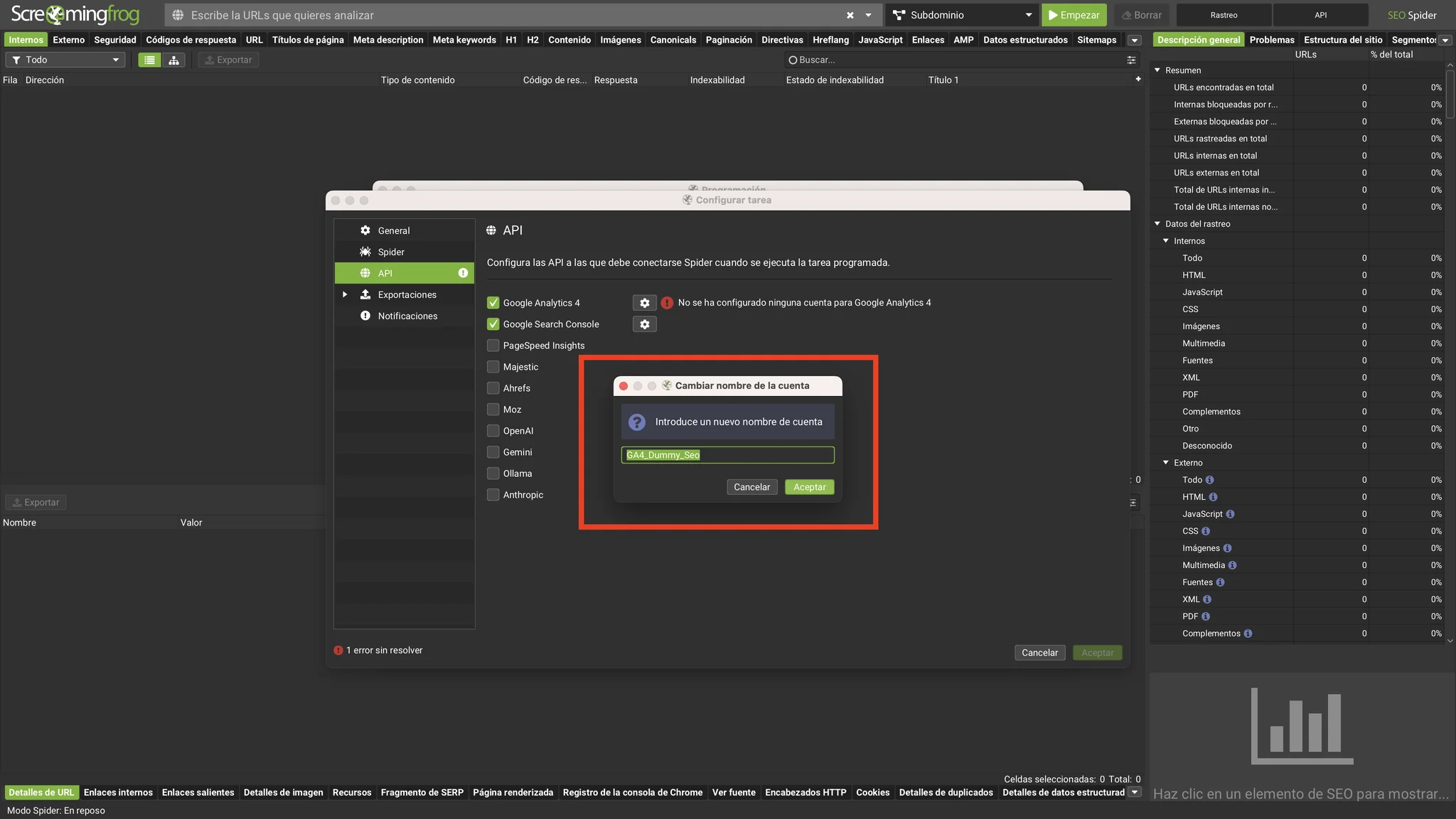Click the globe icon in the URL bar
This screenshot has height=819, width=1456.
178,15
